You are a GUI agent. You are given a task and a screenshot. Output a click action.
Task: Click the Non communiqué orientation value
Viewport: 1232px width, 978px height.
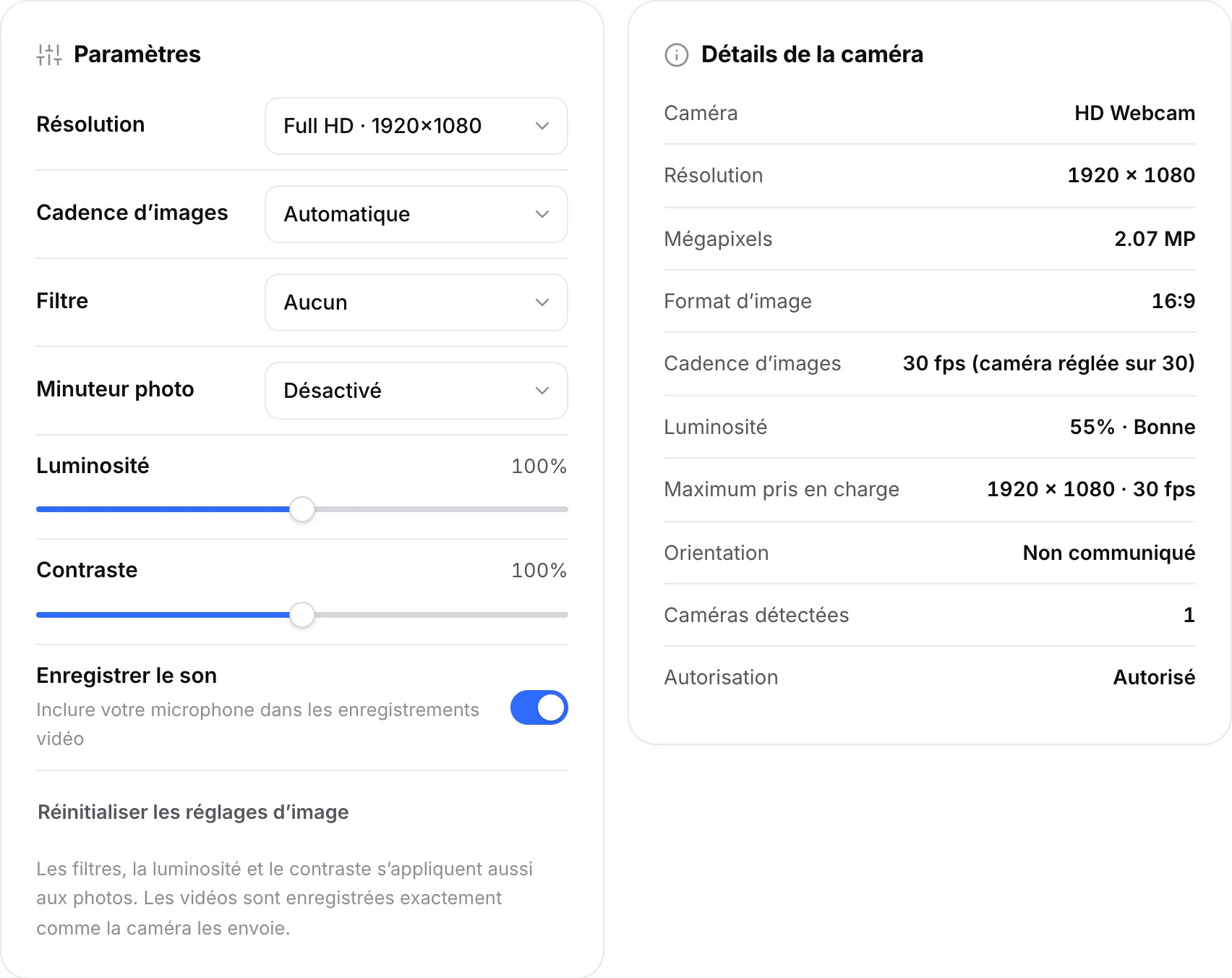coord(1108,553)
